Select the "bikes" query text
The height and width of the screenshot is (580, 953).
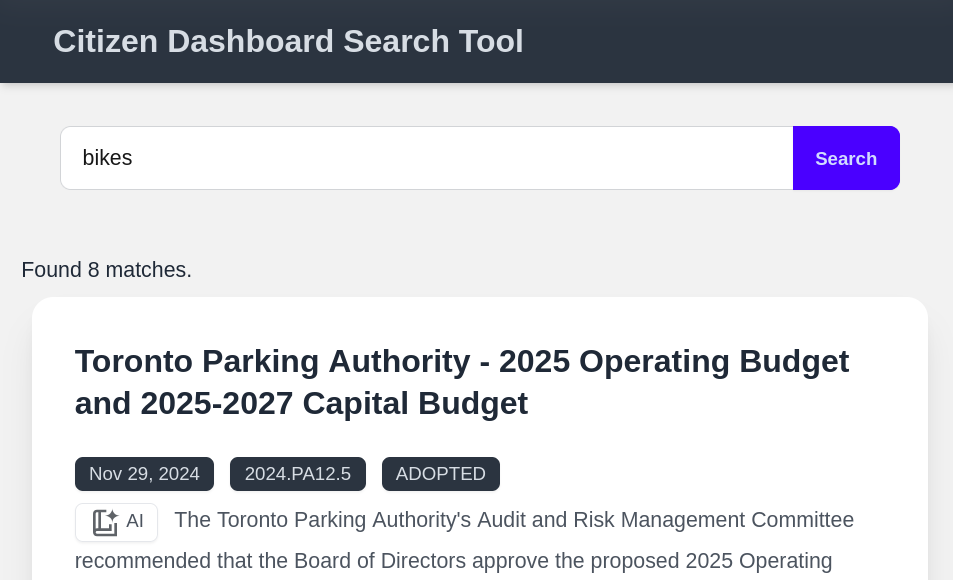(107, 158)
